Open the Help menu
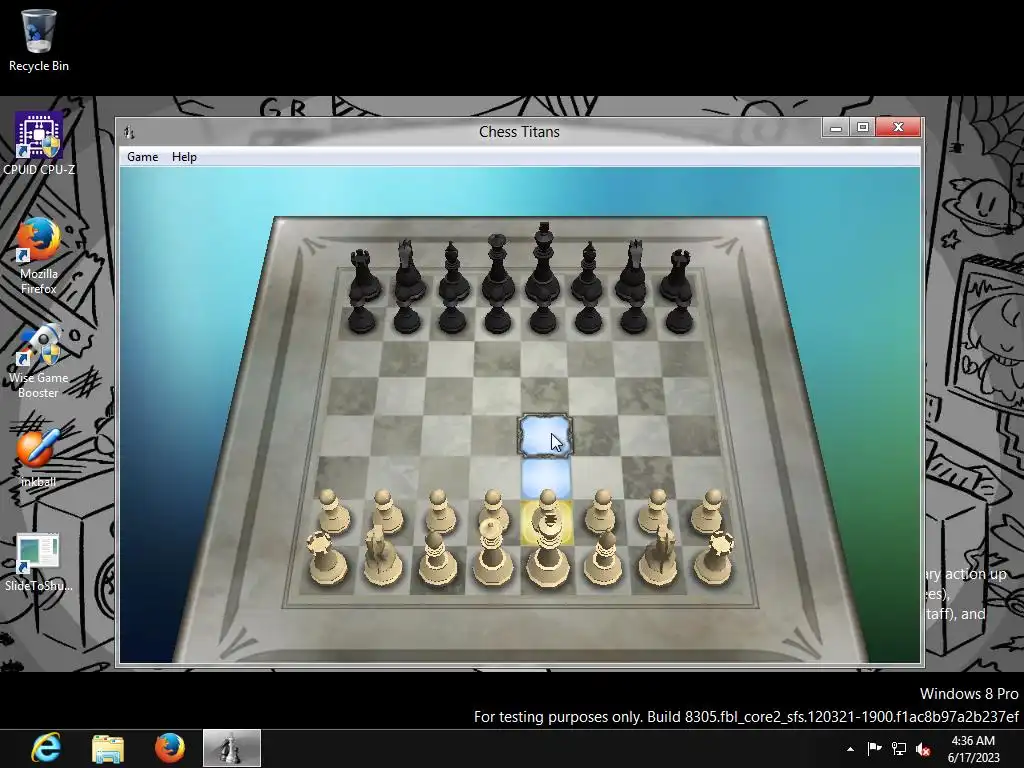This screenshot has height=768, width=1024. click(x=184, y=157)
